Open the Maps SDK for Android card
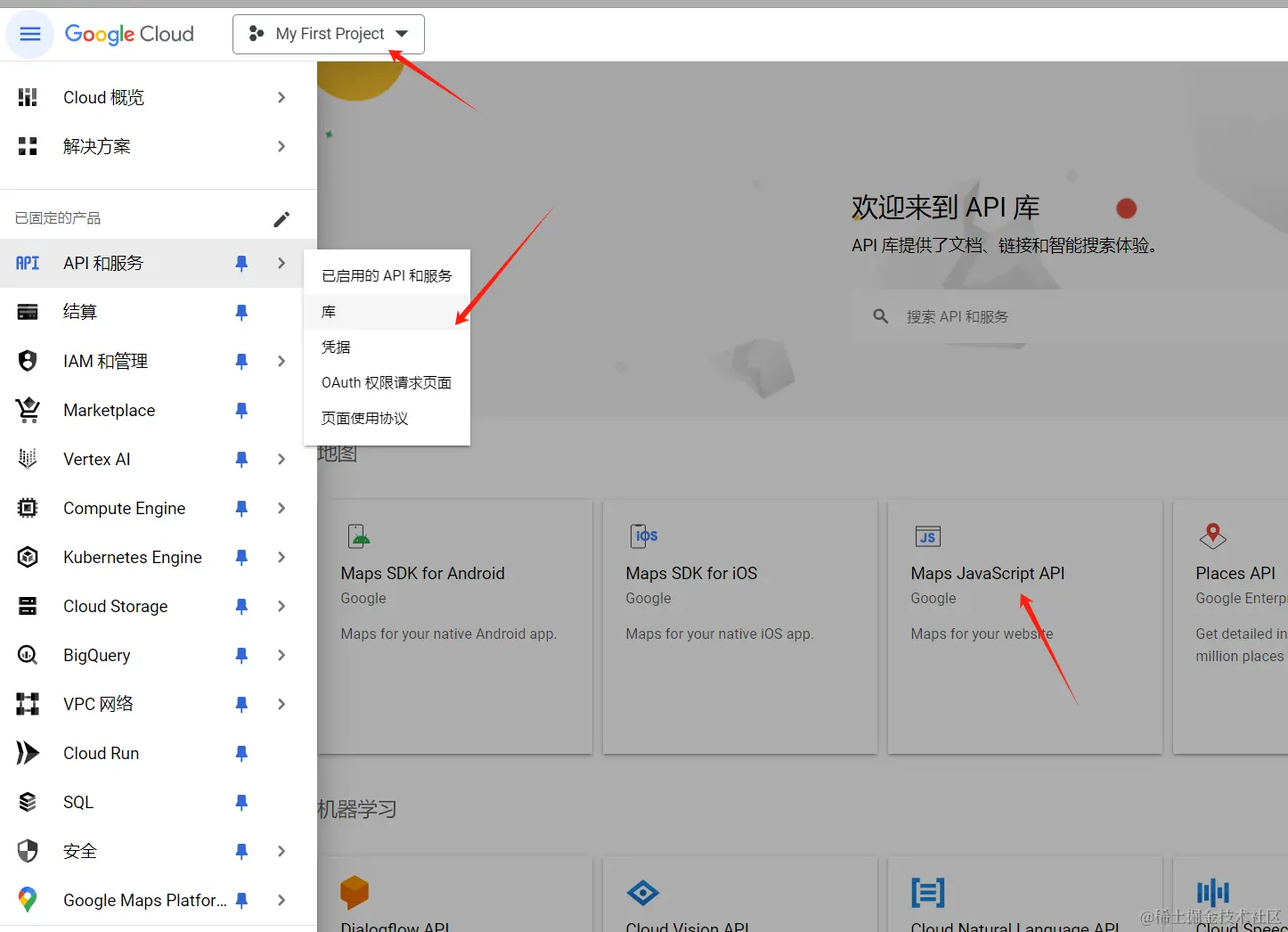 pyautogui.click(x=456, y=627)
